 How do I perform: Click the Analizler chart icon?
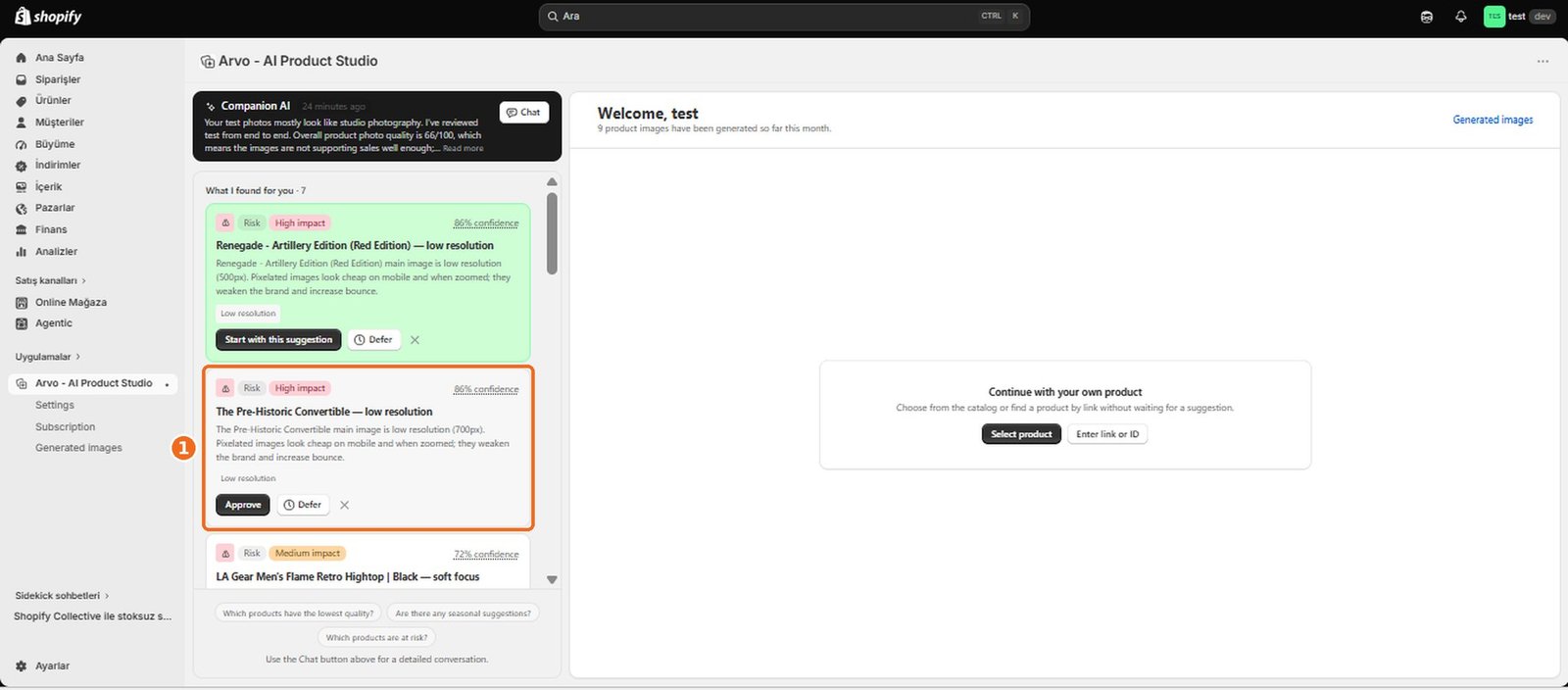22,251
